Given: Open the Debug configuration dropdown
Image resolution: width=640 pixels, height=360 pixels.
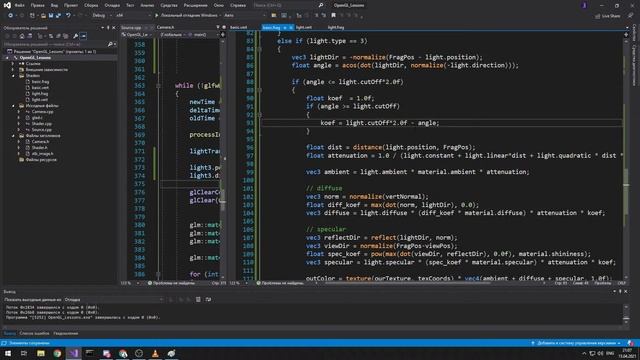Looking at the screenshot, I should click(101, 16).
